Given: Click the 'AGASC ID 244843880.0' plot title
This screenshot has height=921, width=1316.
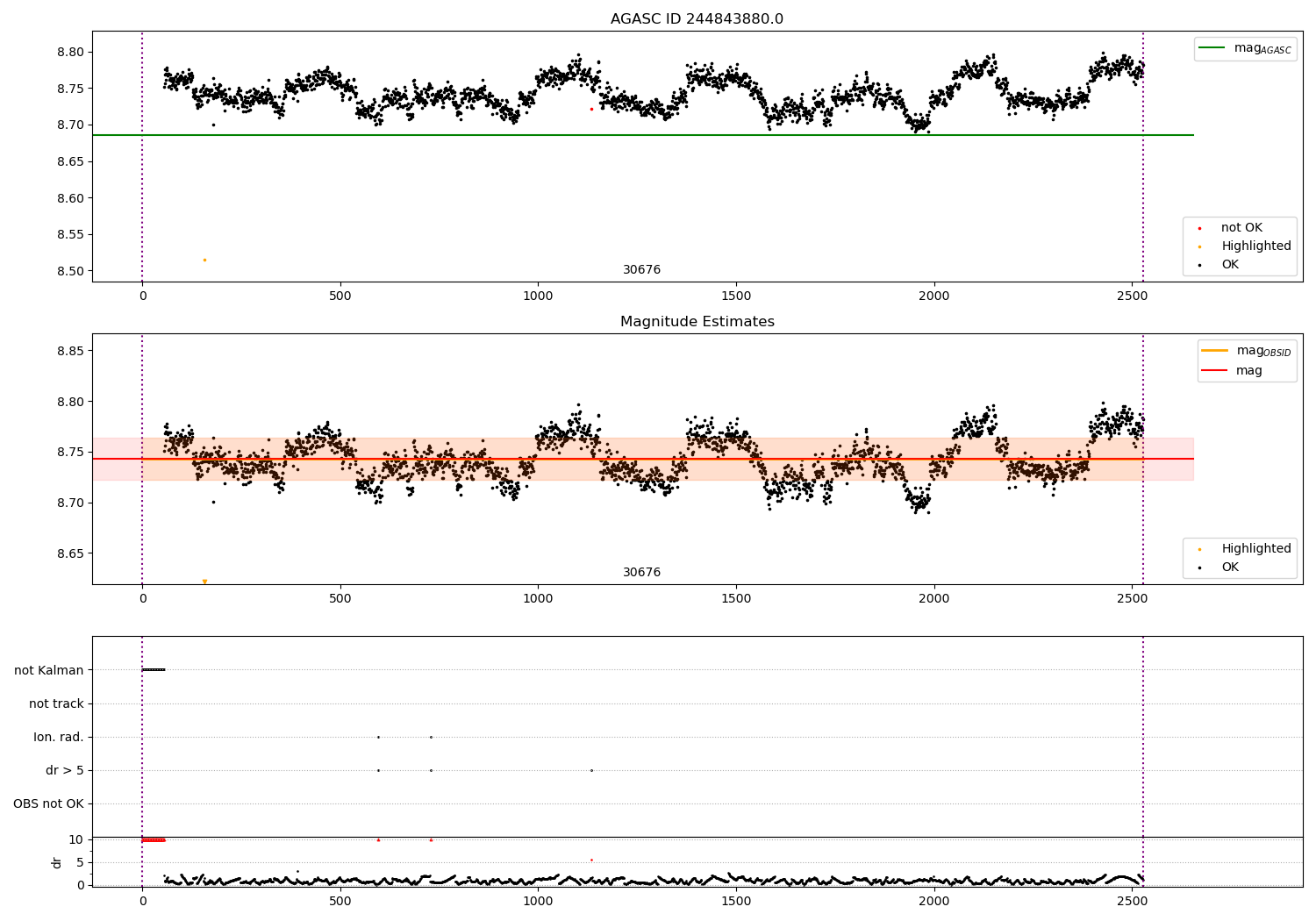Looking at the screenshot, I should coord(697,19).
